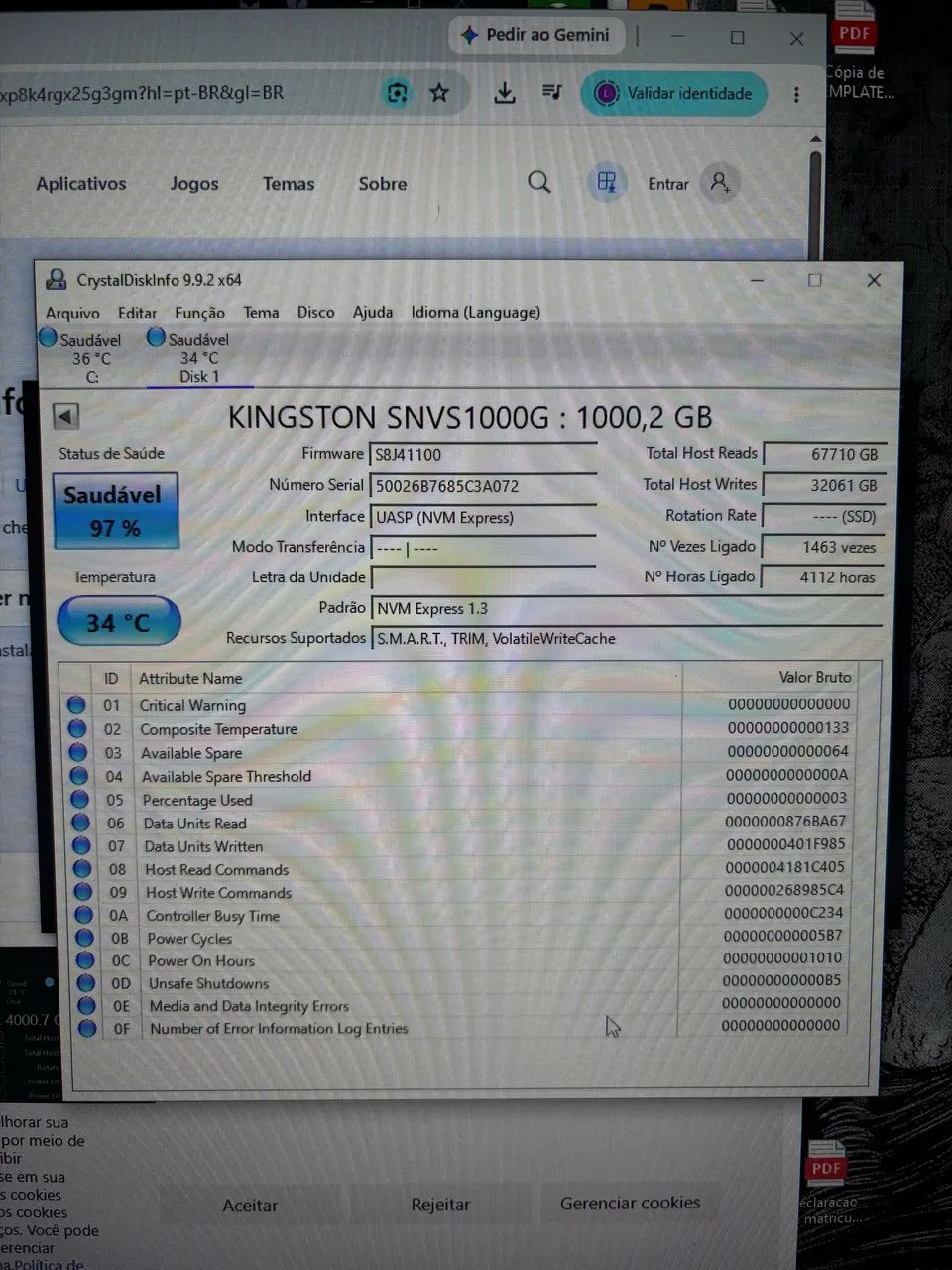The image size is (952, 1270).
Task: Click the status dot for Controller Busy Time
Action: point(84,915)
